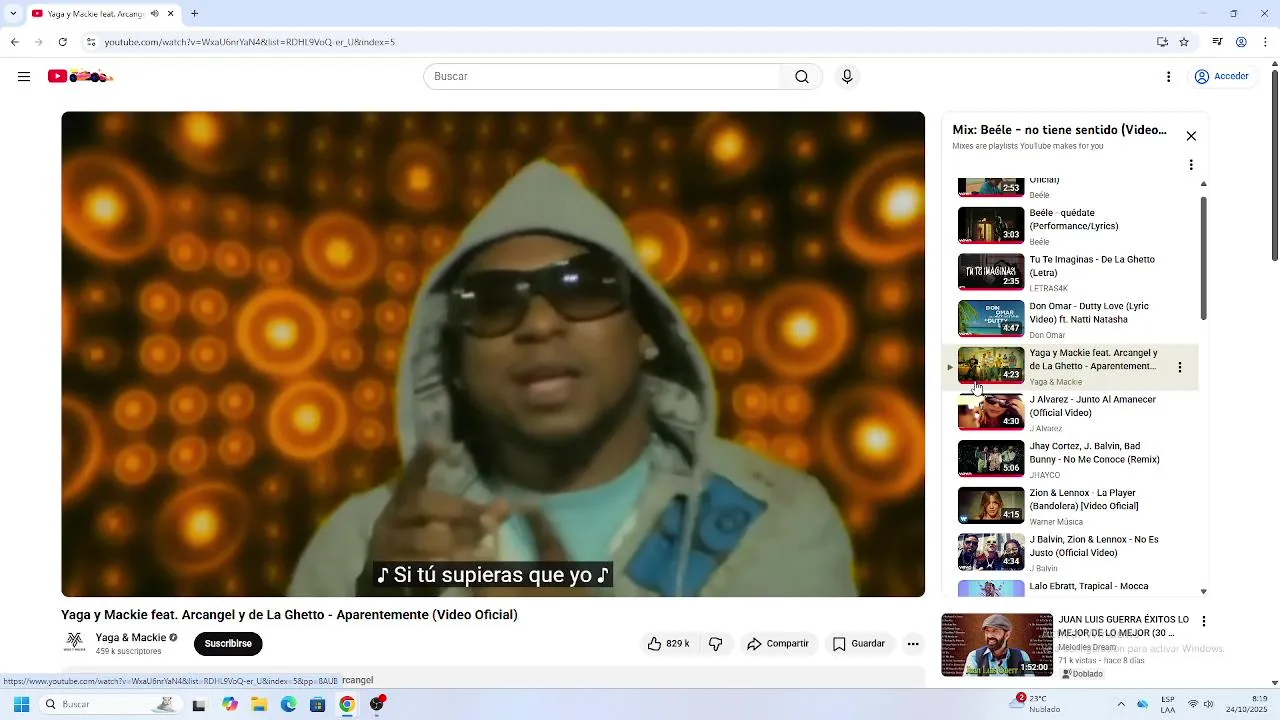Open Chrome media controls icon
This screenshot has height=720, width=1280.
point(1217,42)
